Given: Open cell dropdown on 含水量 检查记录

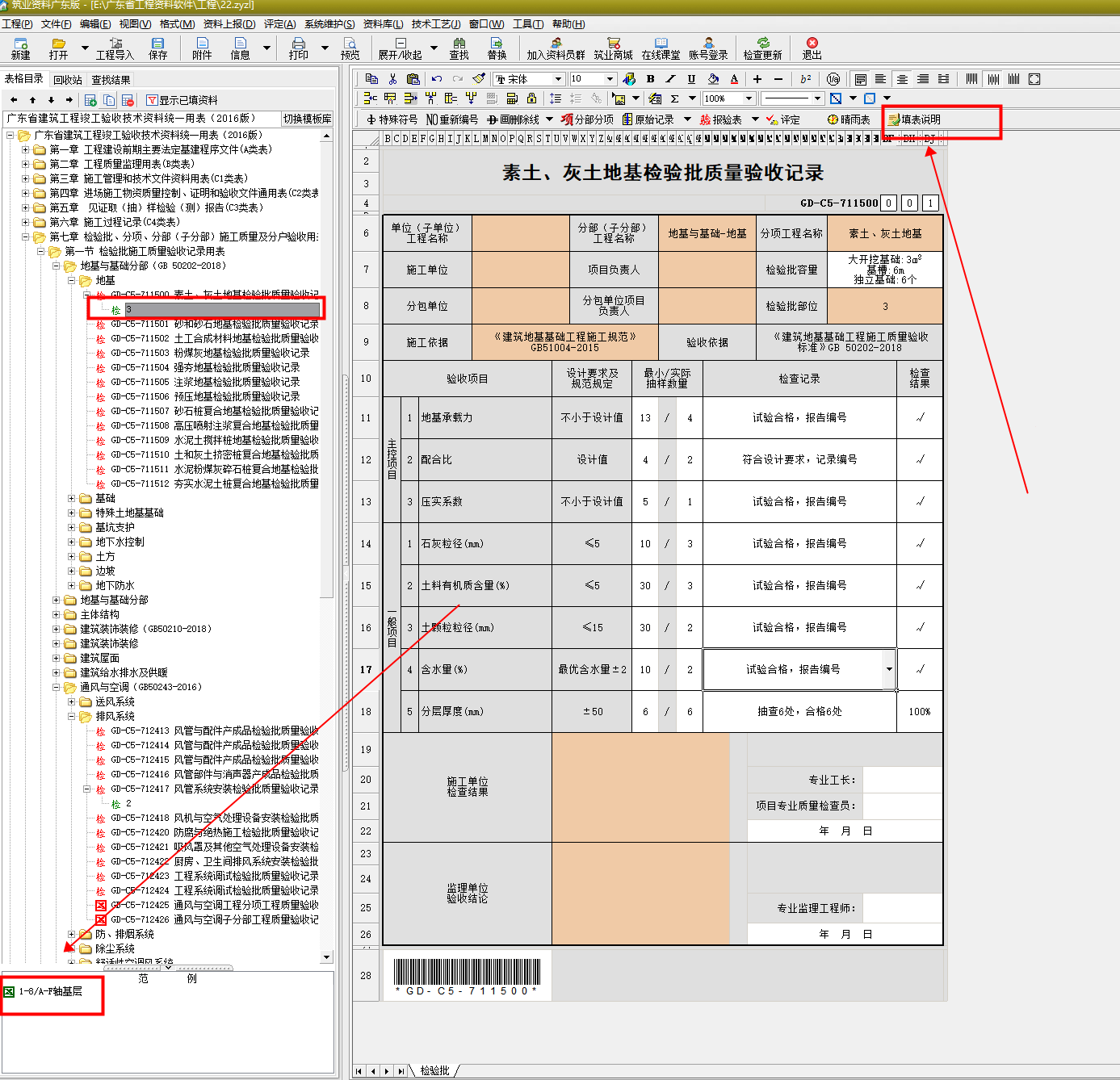Looking at the screenshot, I should [889, 670].
